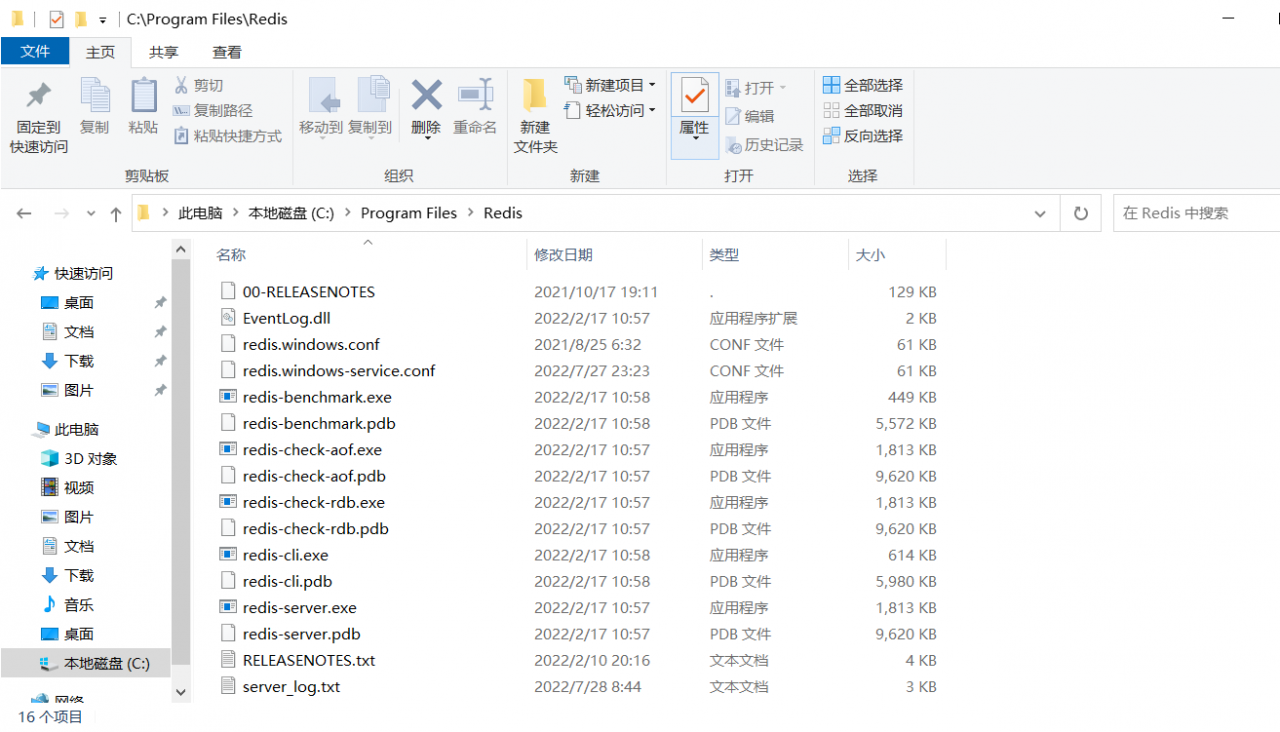Screen dimensions: 1280x732
Task: Select the file RELEASENOTES.txt
Action: click(x=309, y=660)
